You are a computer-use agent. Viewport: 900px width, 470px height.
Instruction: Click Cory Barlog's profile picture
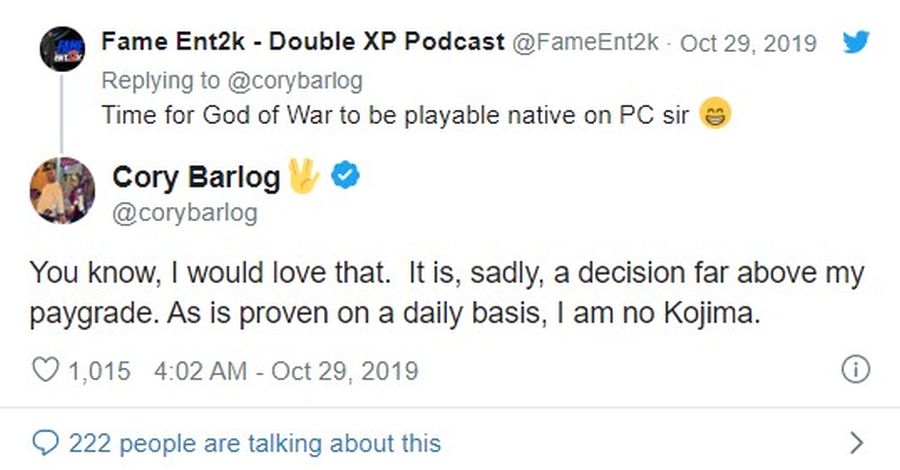pos(62,191)
